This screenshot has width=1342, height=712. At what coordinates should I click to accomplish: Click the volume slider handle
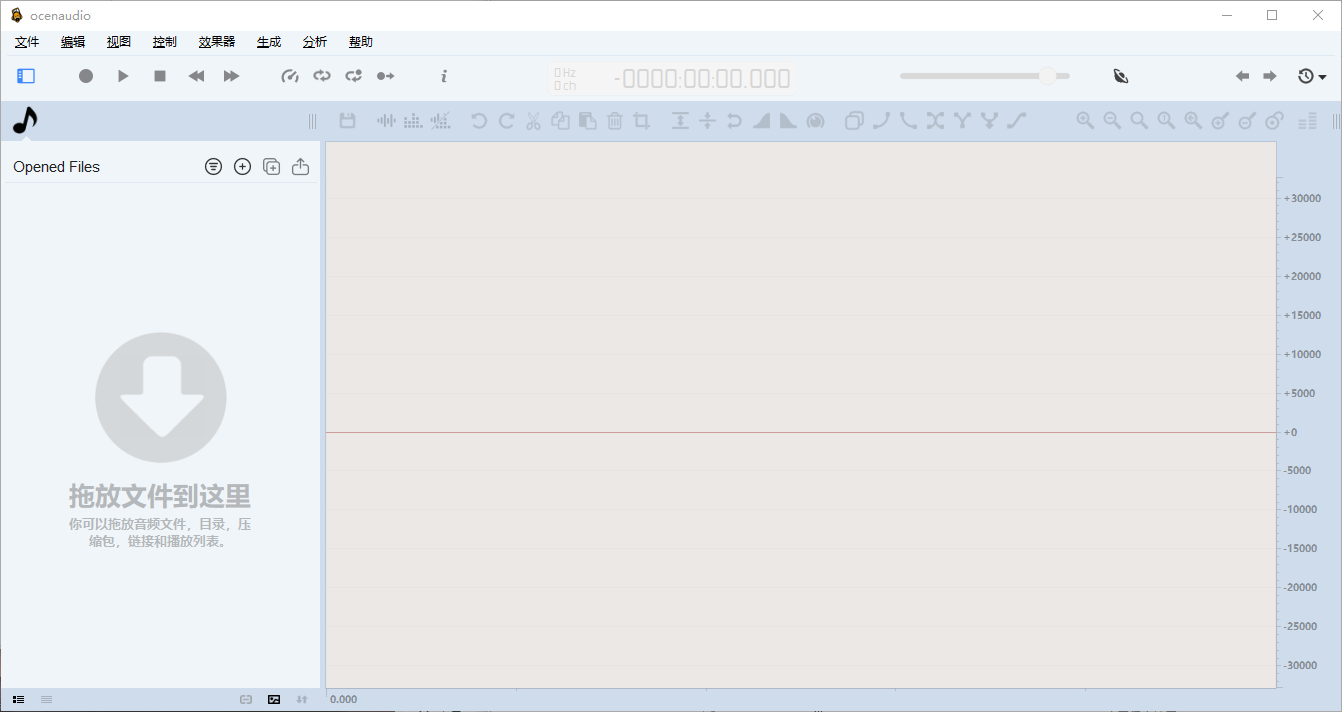point(1047,76)
